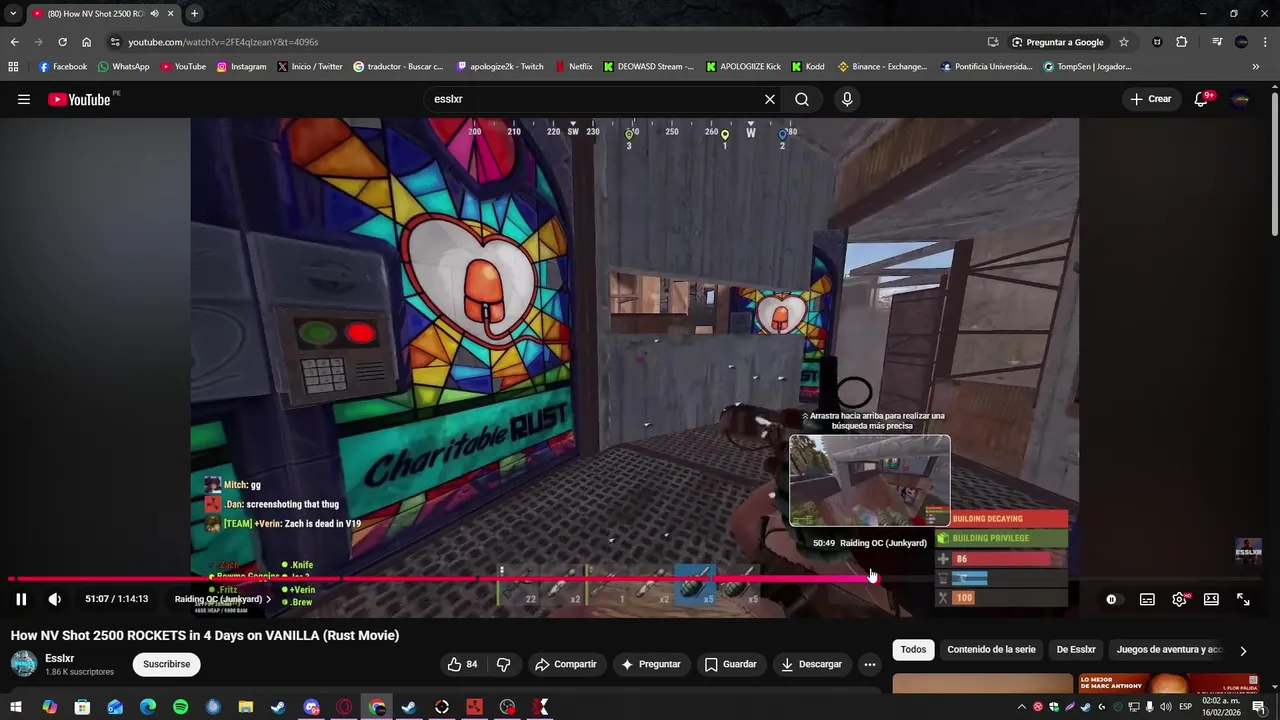Open media controls in Chrome toolbar
This screenshot has height=720, width=1280.
pyautogui.click(x=1217, y=42)
